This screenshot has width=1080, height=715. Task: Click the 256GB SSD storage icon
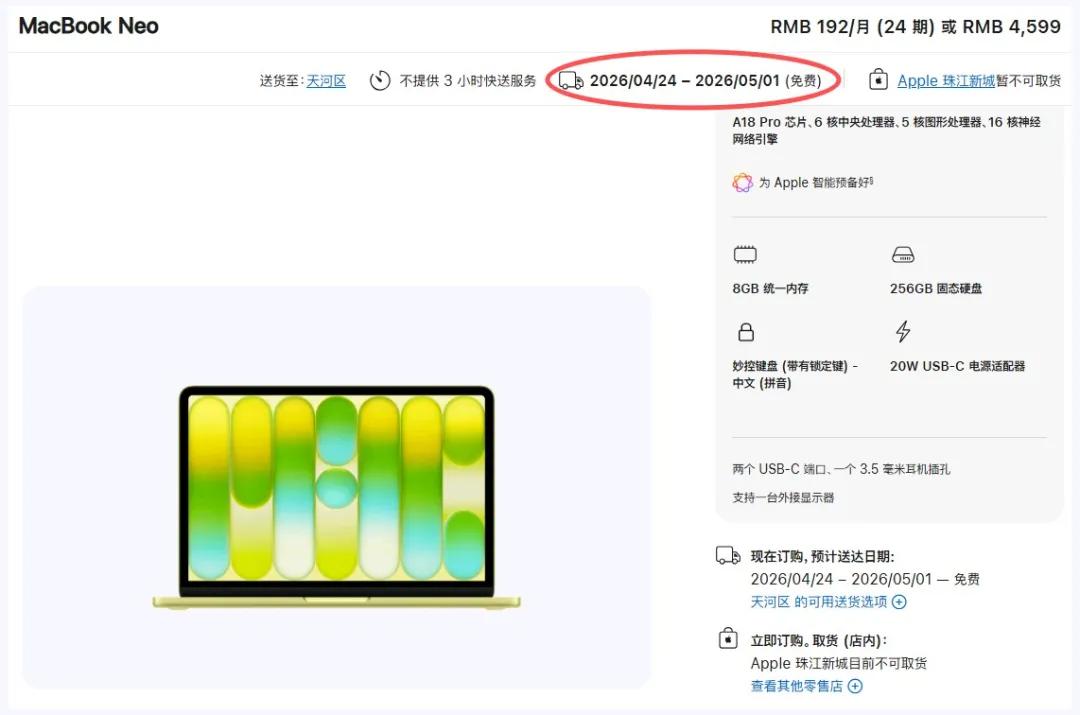click(x=903, y=255)
